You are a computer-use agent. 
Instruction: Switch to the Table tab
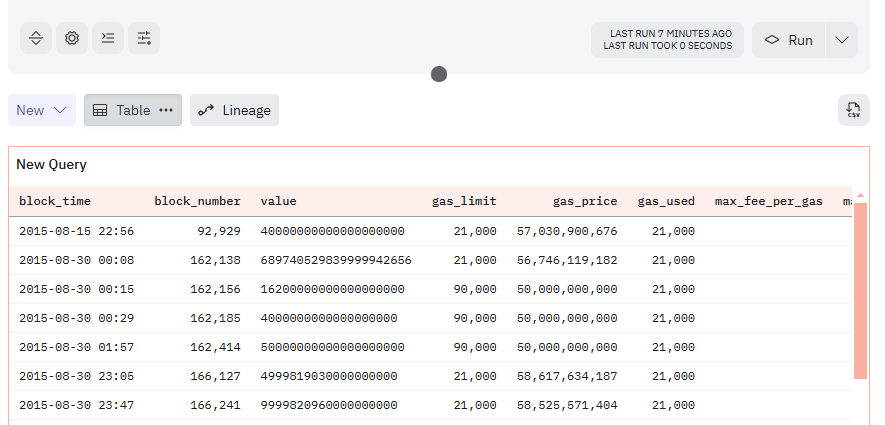point(133,110)
